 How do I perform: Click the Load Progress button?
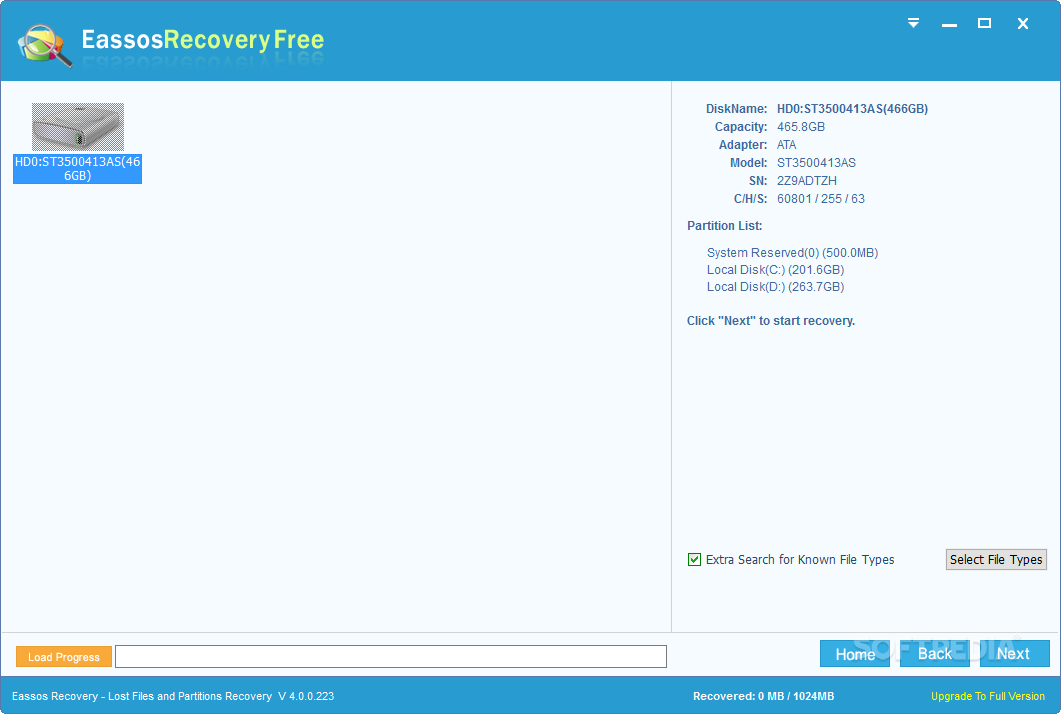(x=64, y=656)
